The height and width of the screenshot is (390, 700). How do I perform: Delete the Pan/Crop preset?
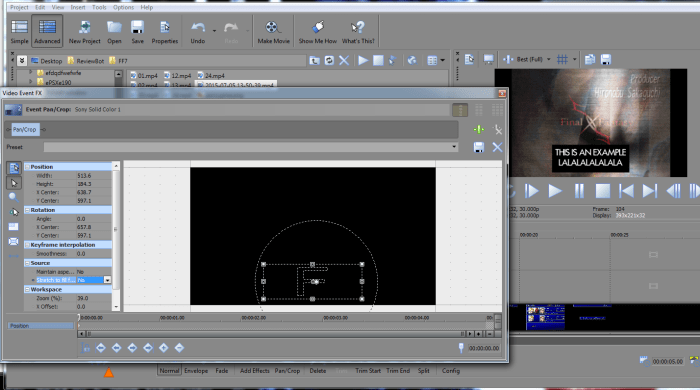click(497, 147)
